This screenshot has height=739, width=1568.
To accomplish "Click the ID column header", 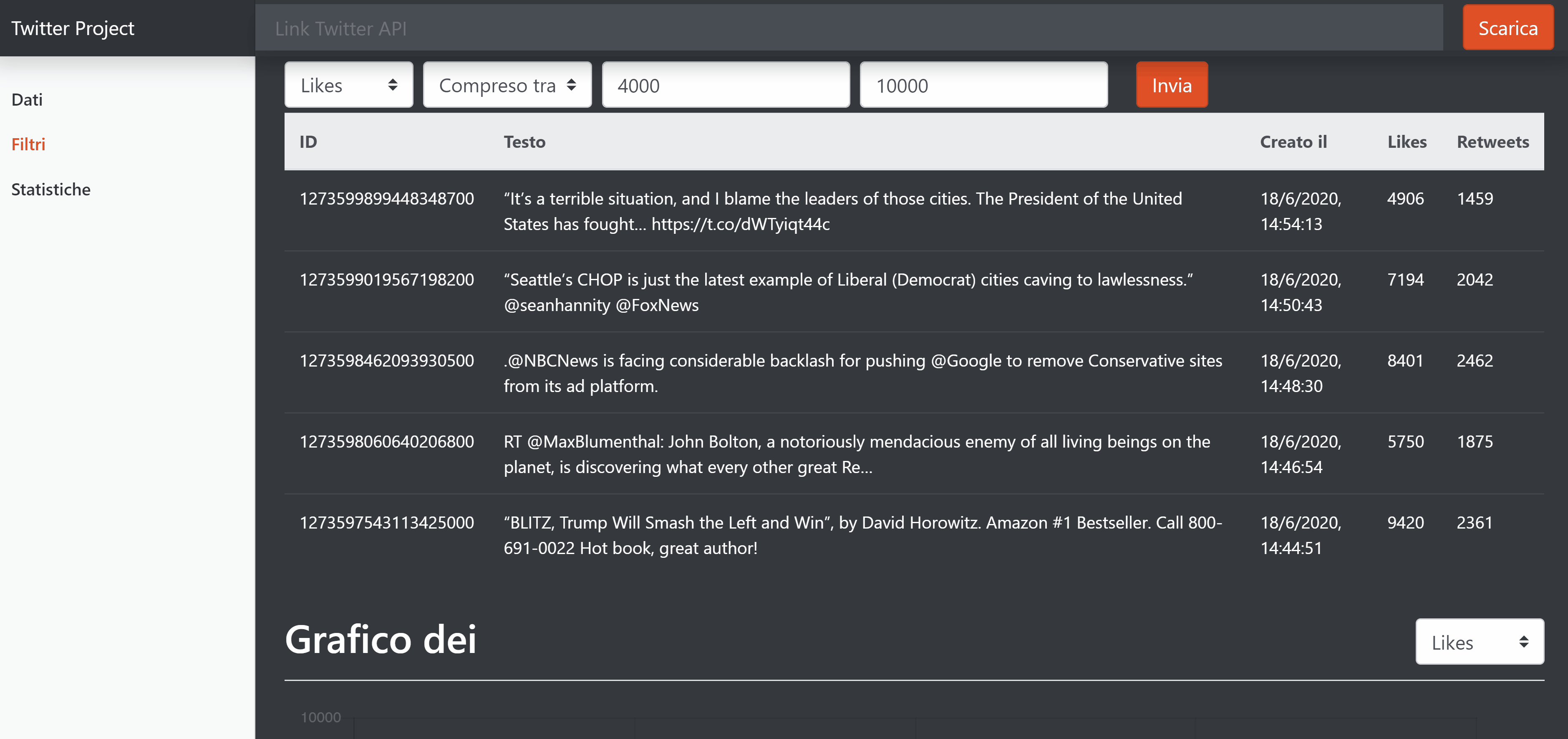I will tap(308, 142).
